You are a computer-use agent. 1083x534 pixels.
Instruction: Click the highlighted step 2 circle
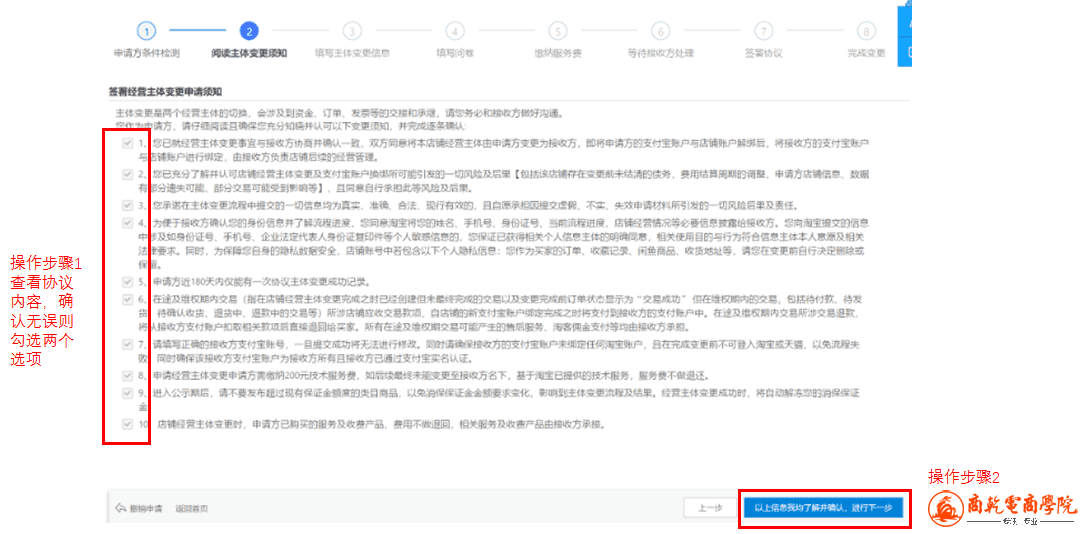pyautogui.click(x=249, y=31)
